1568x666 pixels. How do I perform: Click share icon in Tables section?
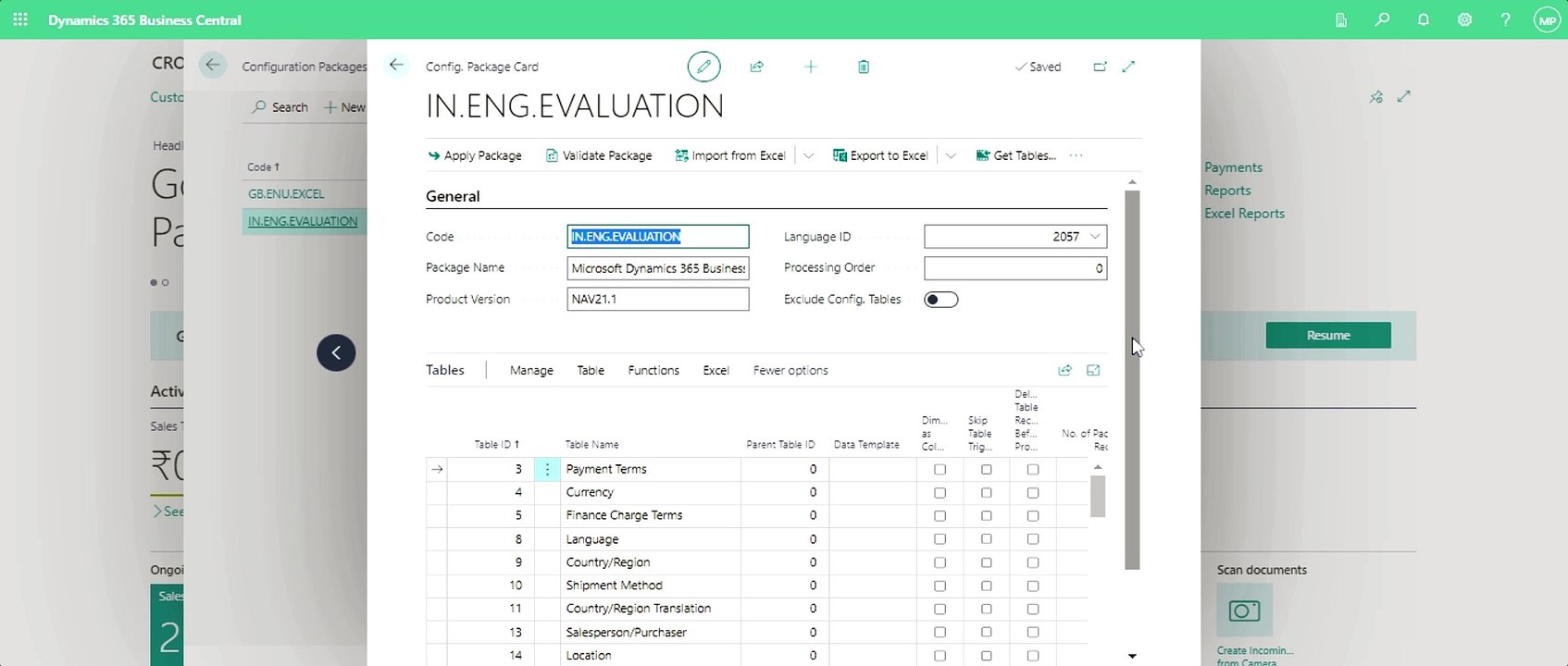[1064, 370]
